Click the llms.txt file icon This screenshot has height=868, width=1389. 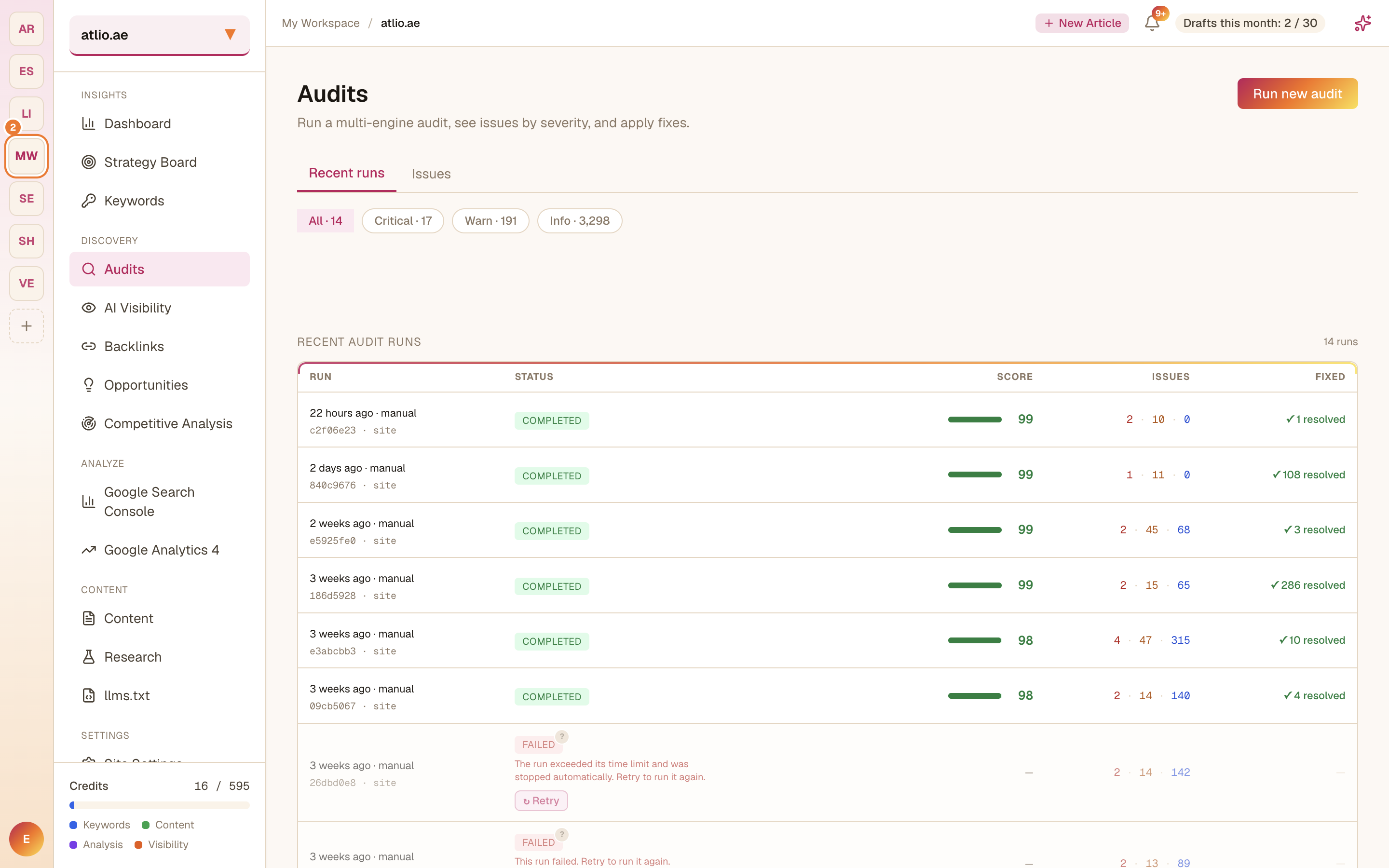[88, 695]
